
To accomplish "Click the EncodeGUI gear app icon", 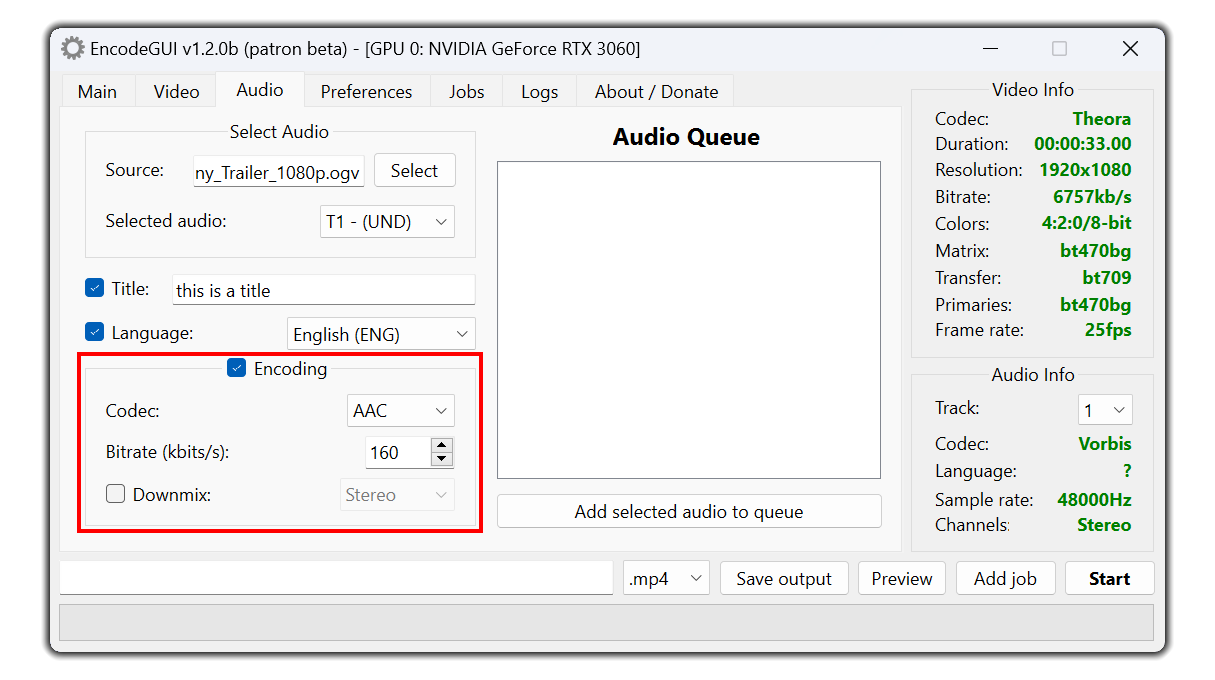I will pyautogui.click(x=72, y=48).
